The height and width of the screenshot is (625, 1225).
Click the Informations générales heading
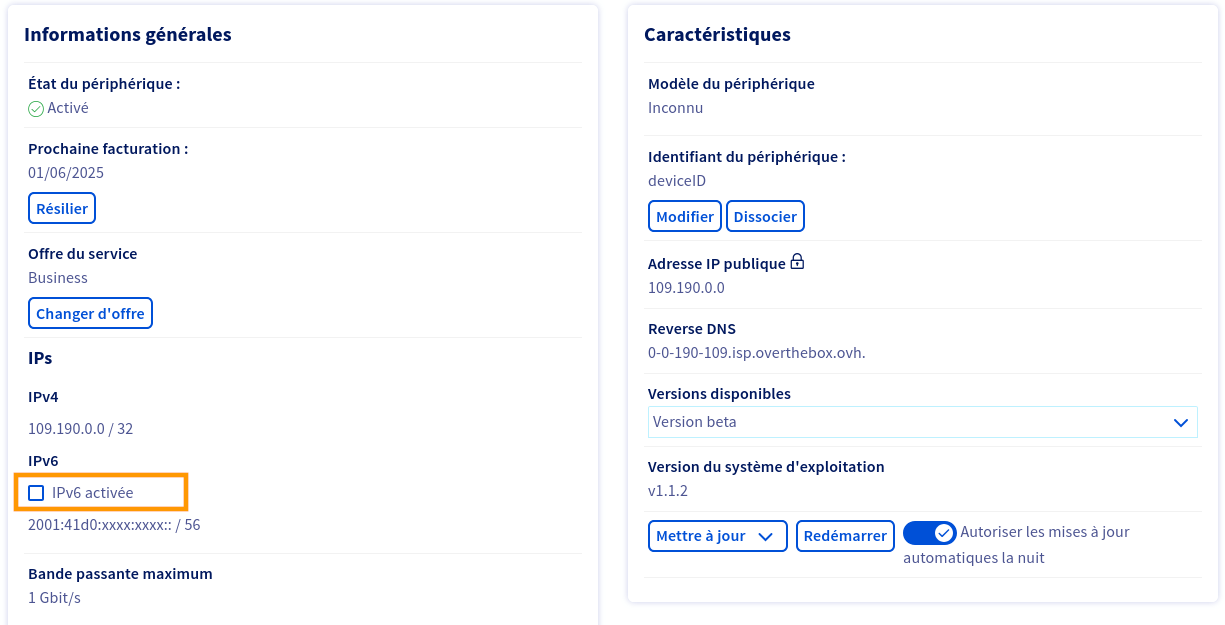[x=128, y=35]
